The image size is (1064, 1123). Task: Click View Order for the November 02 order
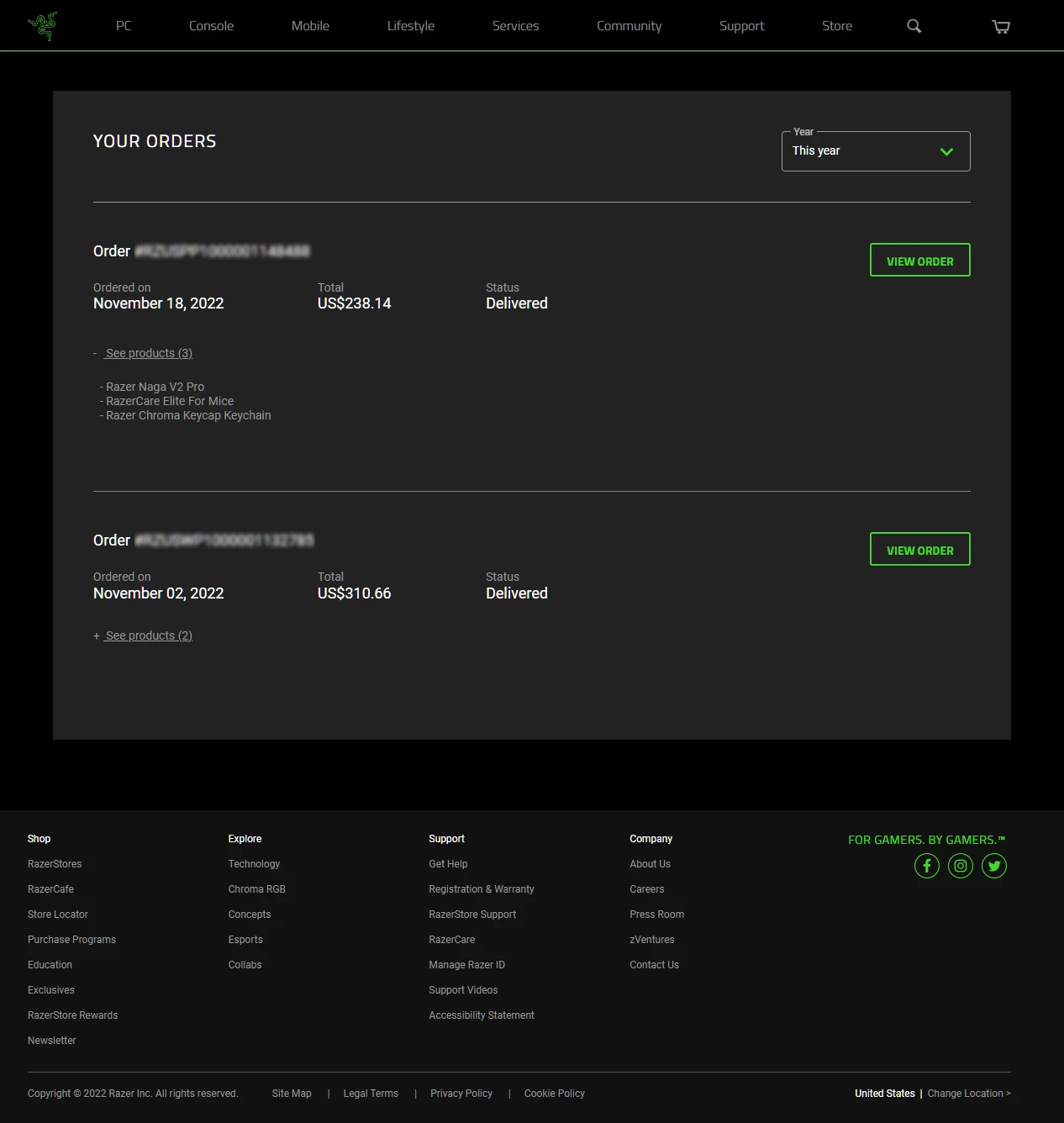click(919, 549)
